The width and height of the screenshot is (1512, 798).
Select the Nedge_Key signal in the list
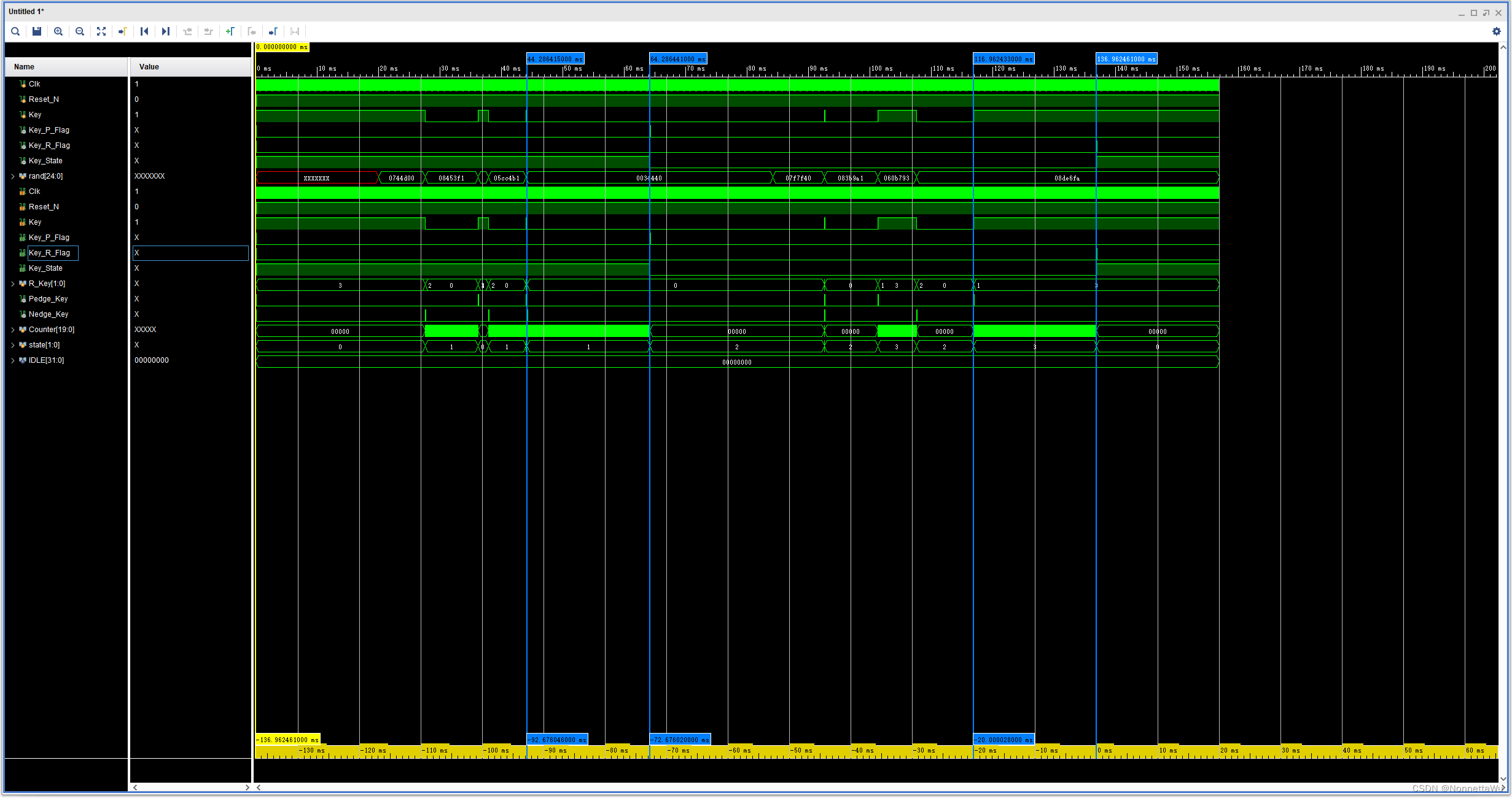pos(48,314)
